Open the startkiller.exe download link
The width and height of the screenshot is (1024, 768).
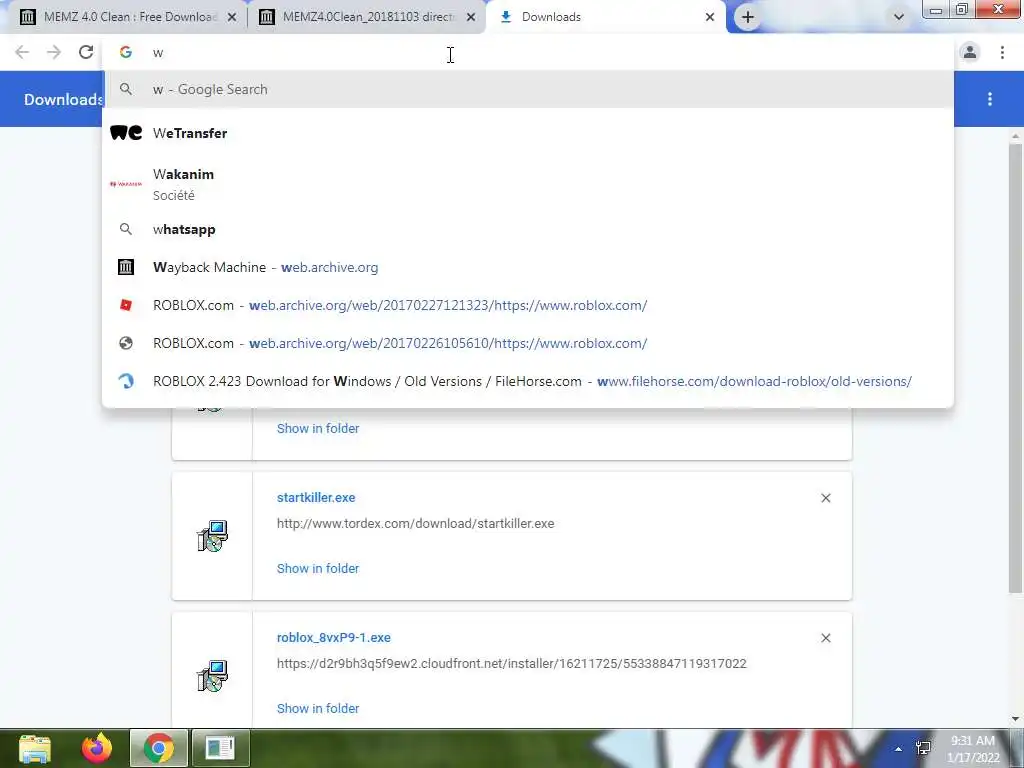click(x=316, y=498)
